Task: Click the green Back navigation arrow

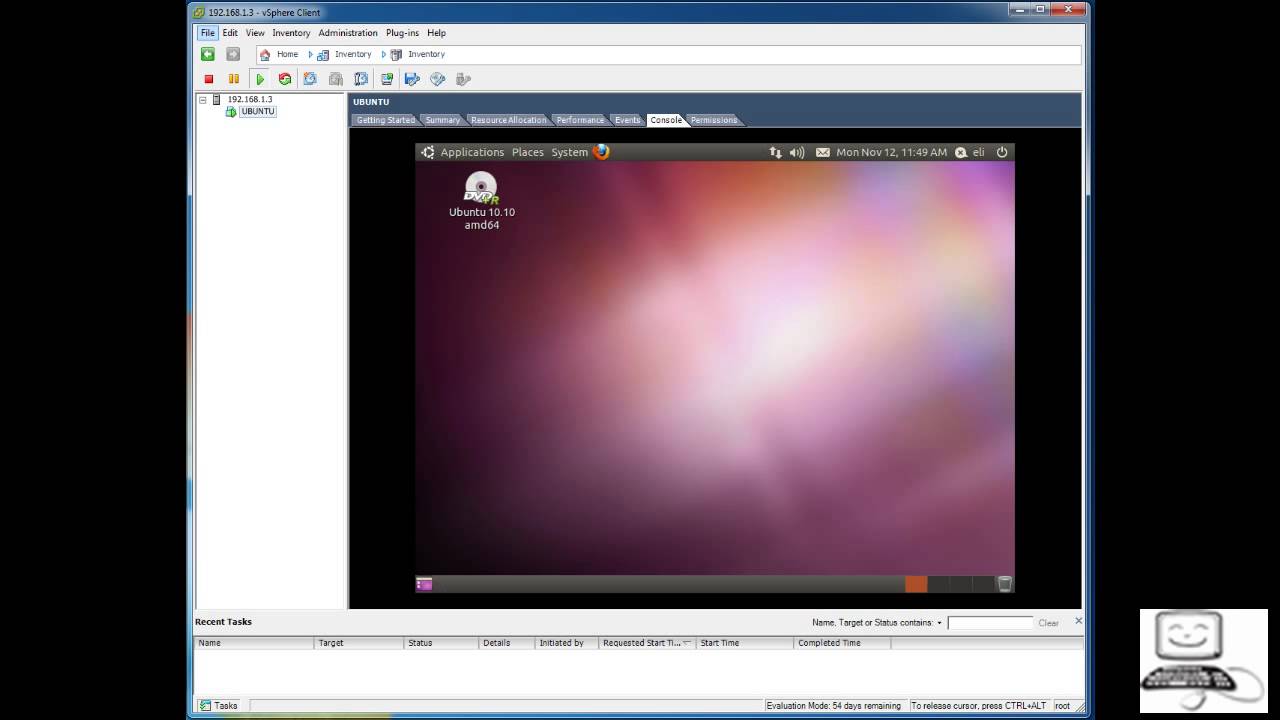Action: pyautogui.click(x=208, y=54)
